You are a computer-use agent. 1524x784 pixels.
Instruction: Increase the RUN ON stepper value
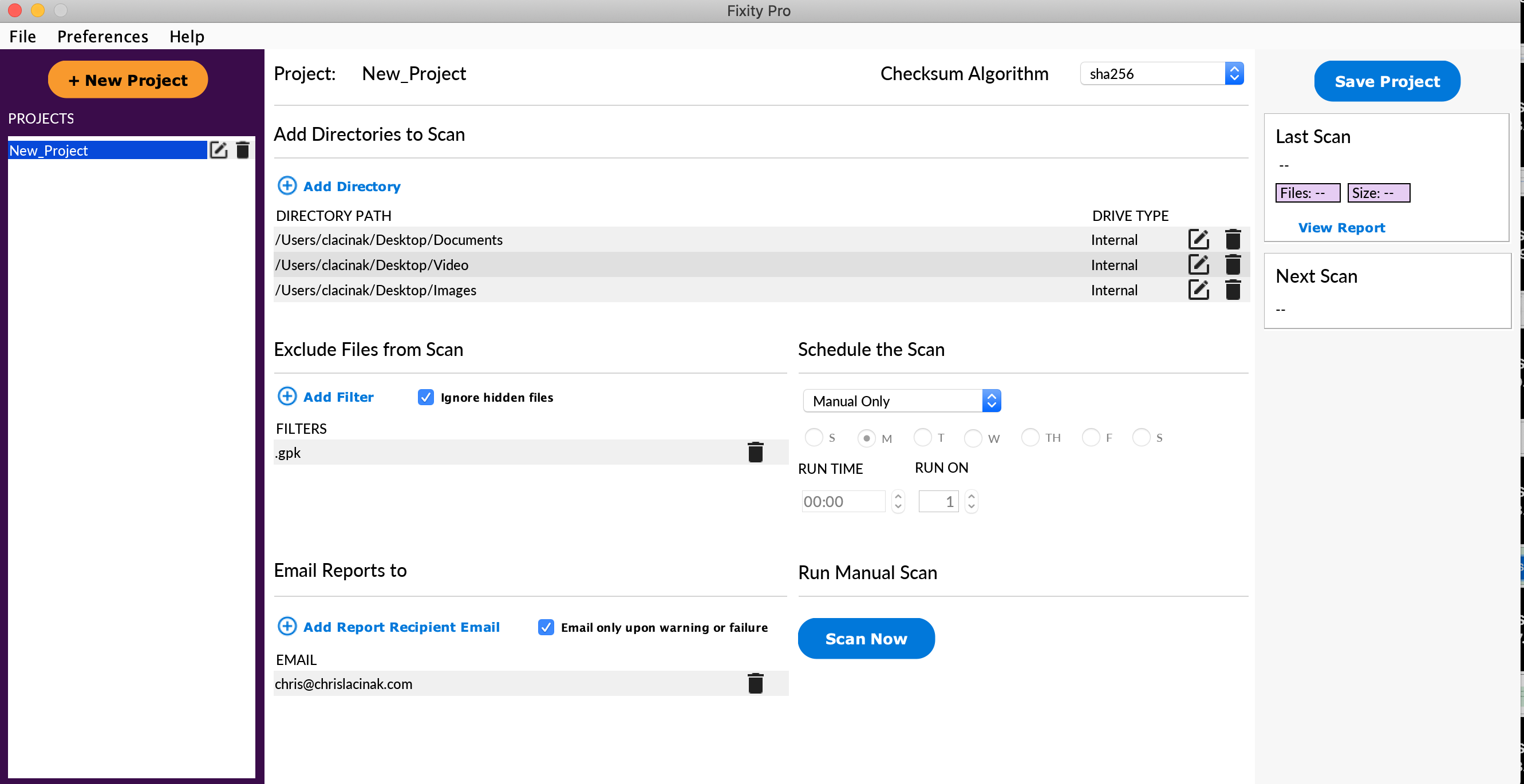[971, 496]
